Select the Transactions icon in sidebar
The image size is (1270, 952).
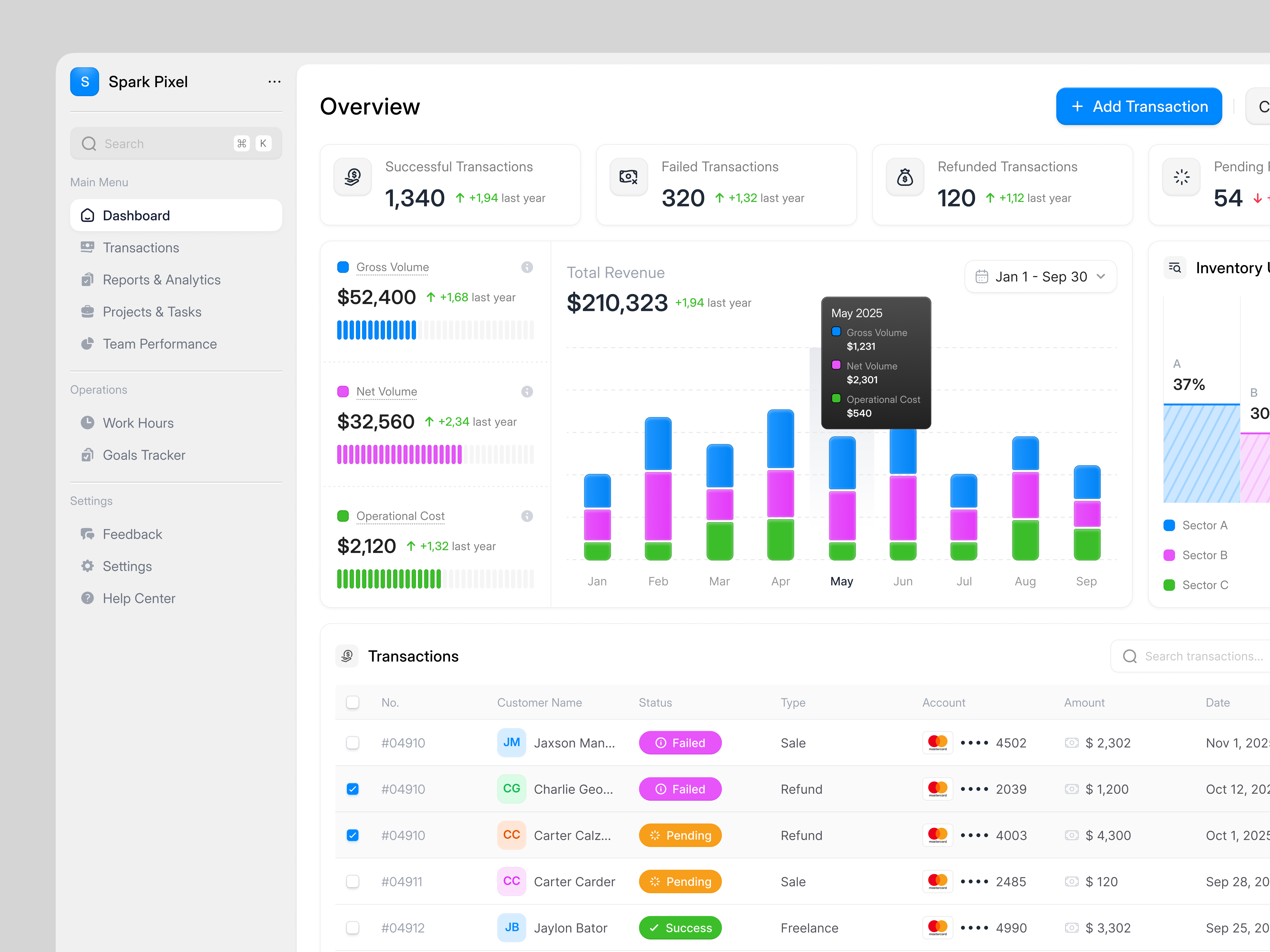pos(87,247)
